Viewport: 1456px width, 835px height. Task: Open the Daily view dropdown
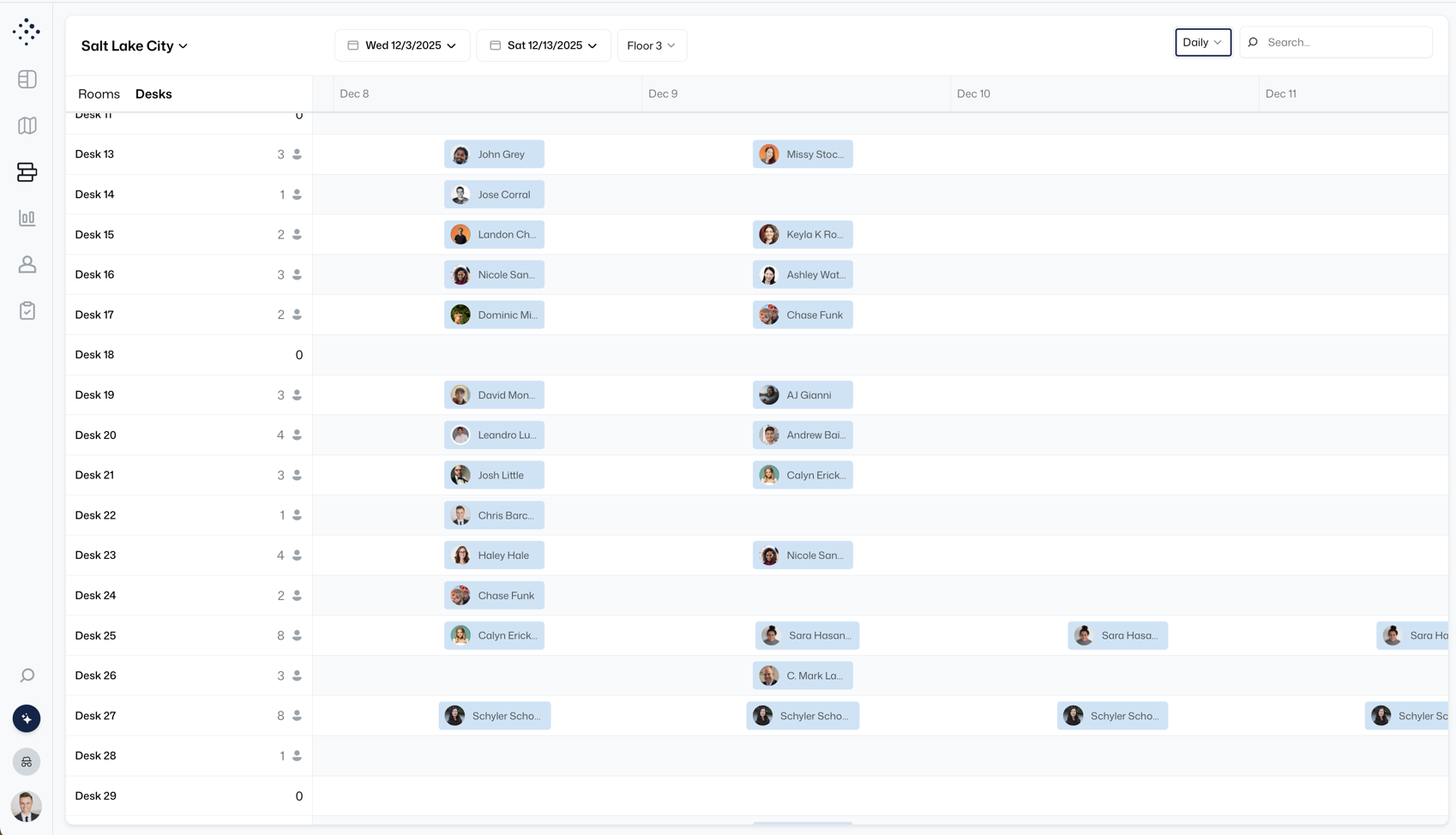[x=1202, y=42]
